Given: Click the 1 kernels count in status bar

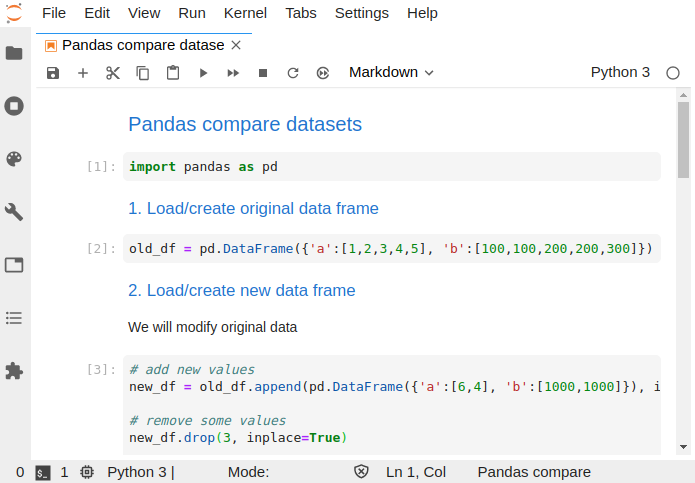Looking at the screenshot, I should (x=64, y=472).
